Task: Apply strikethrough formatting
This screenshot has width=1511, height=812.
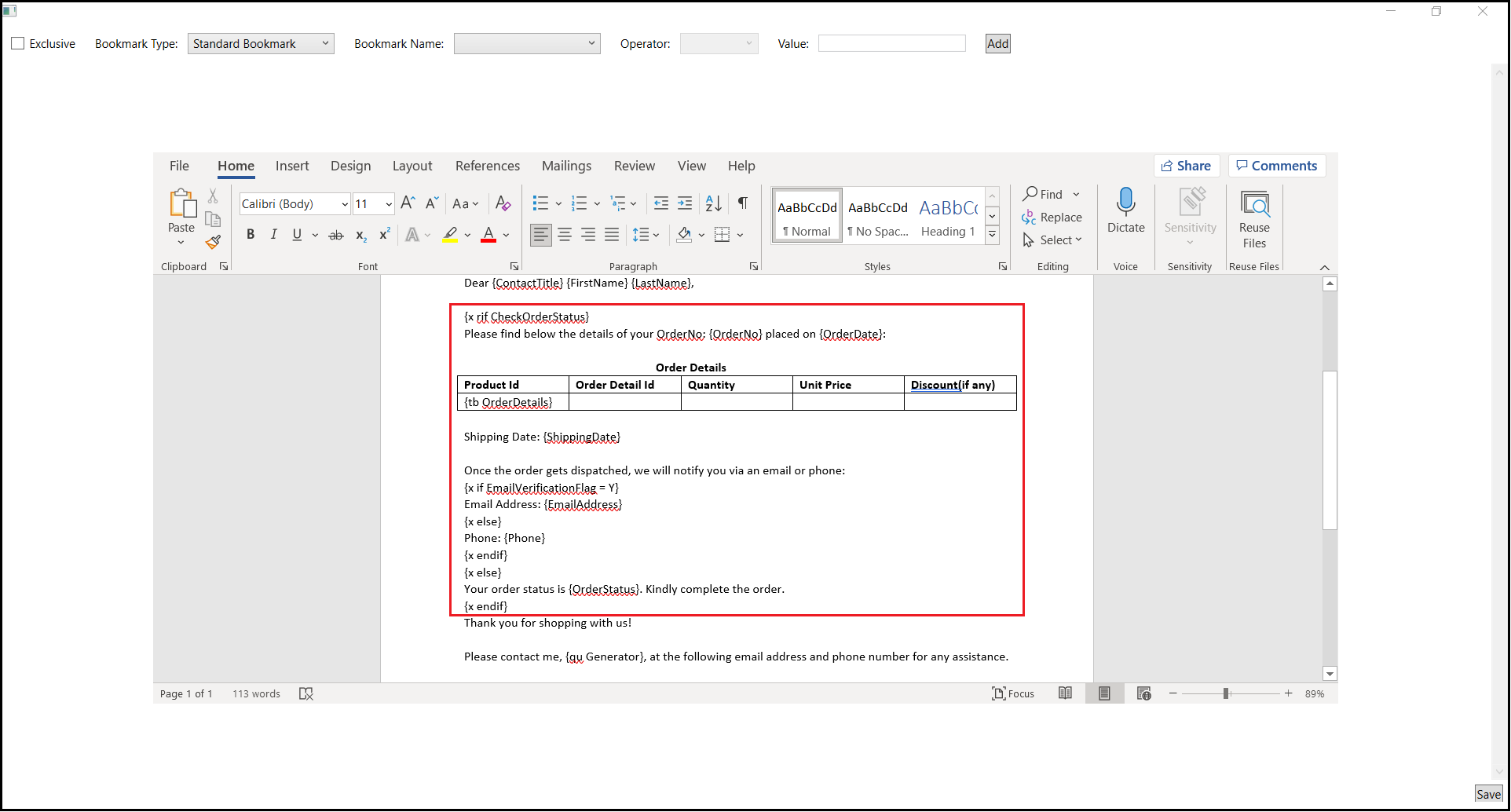Action: 336,235
